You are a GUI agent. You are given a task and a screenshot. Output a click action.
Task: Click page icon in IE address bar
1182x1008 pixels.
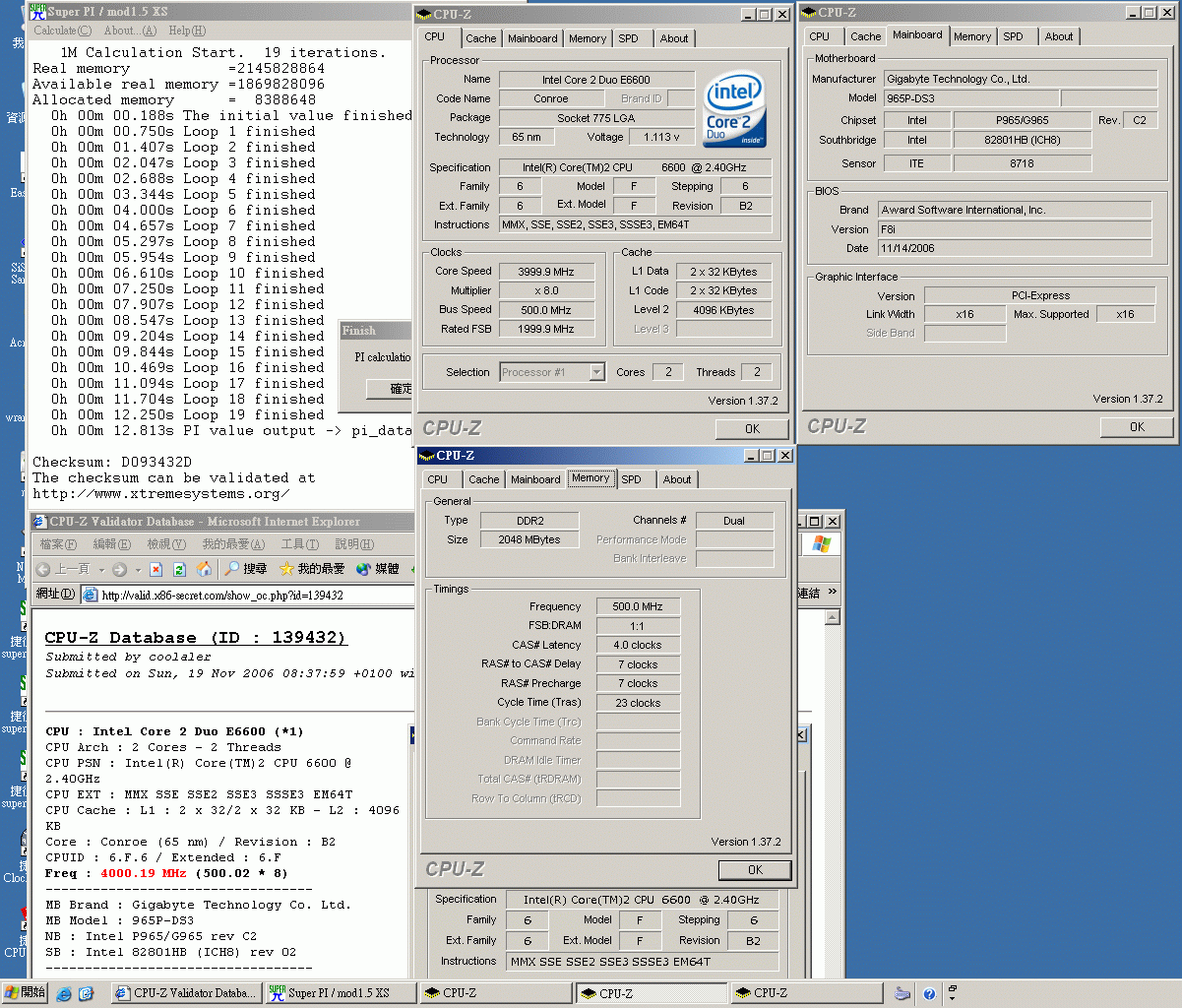click(x=90, y=595)
